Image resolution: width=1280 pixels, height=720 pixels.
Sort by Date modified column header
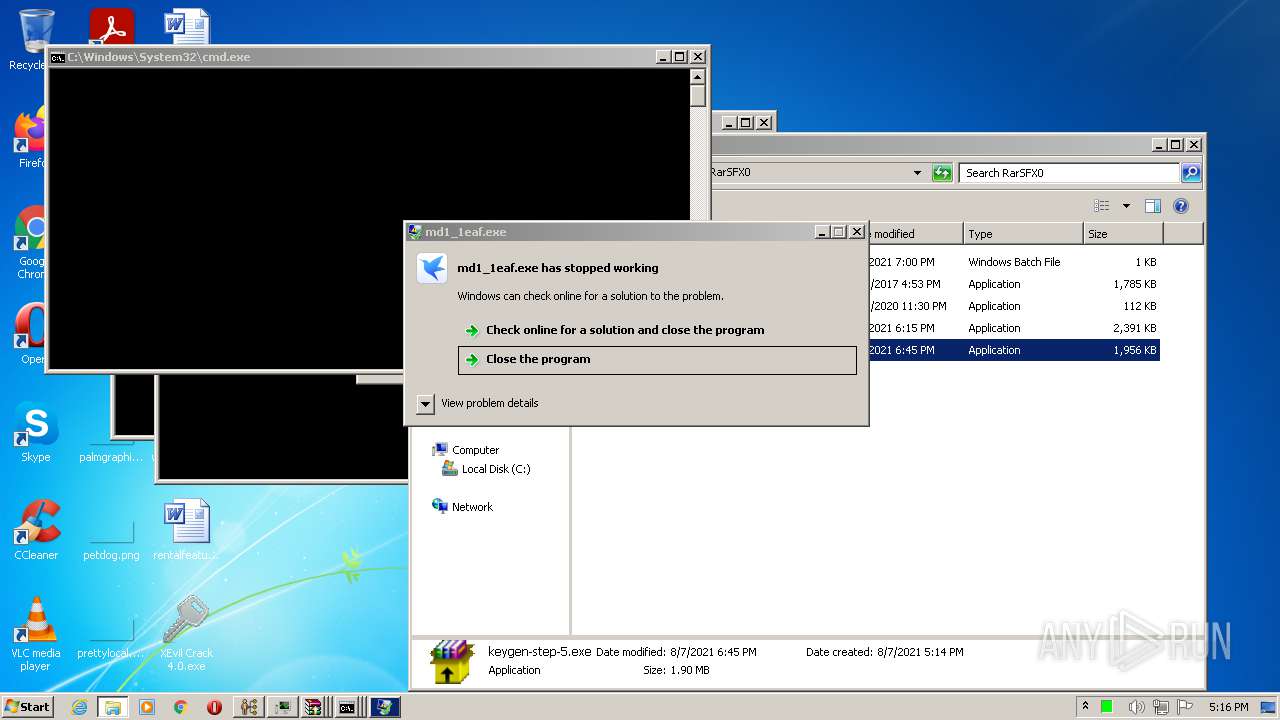coord(915,234)
